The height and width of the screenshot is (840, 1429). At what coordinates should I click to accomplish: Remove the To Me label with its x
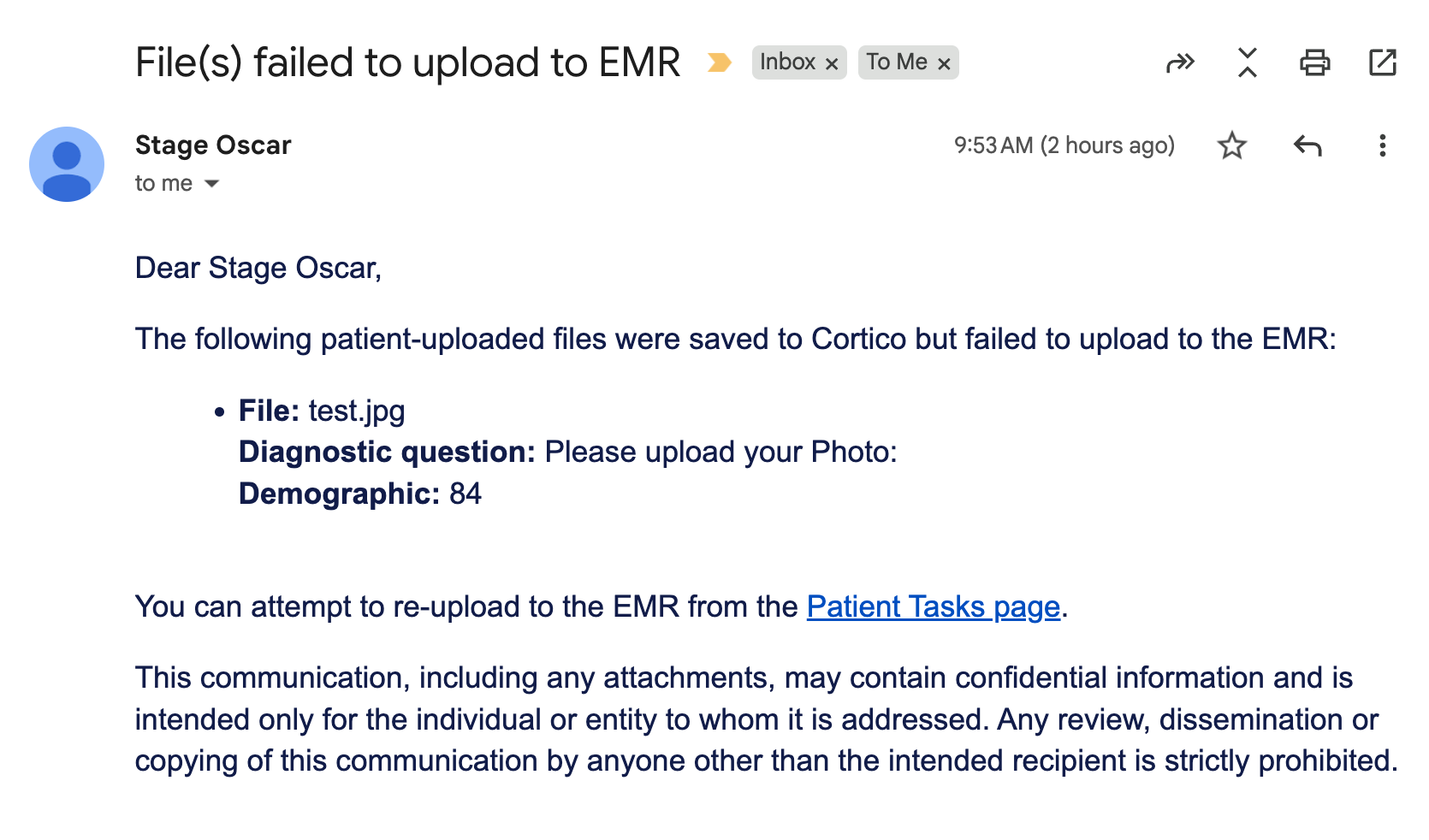click(x=944, y=63)
